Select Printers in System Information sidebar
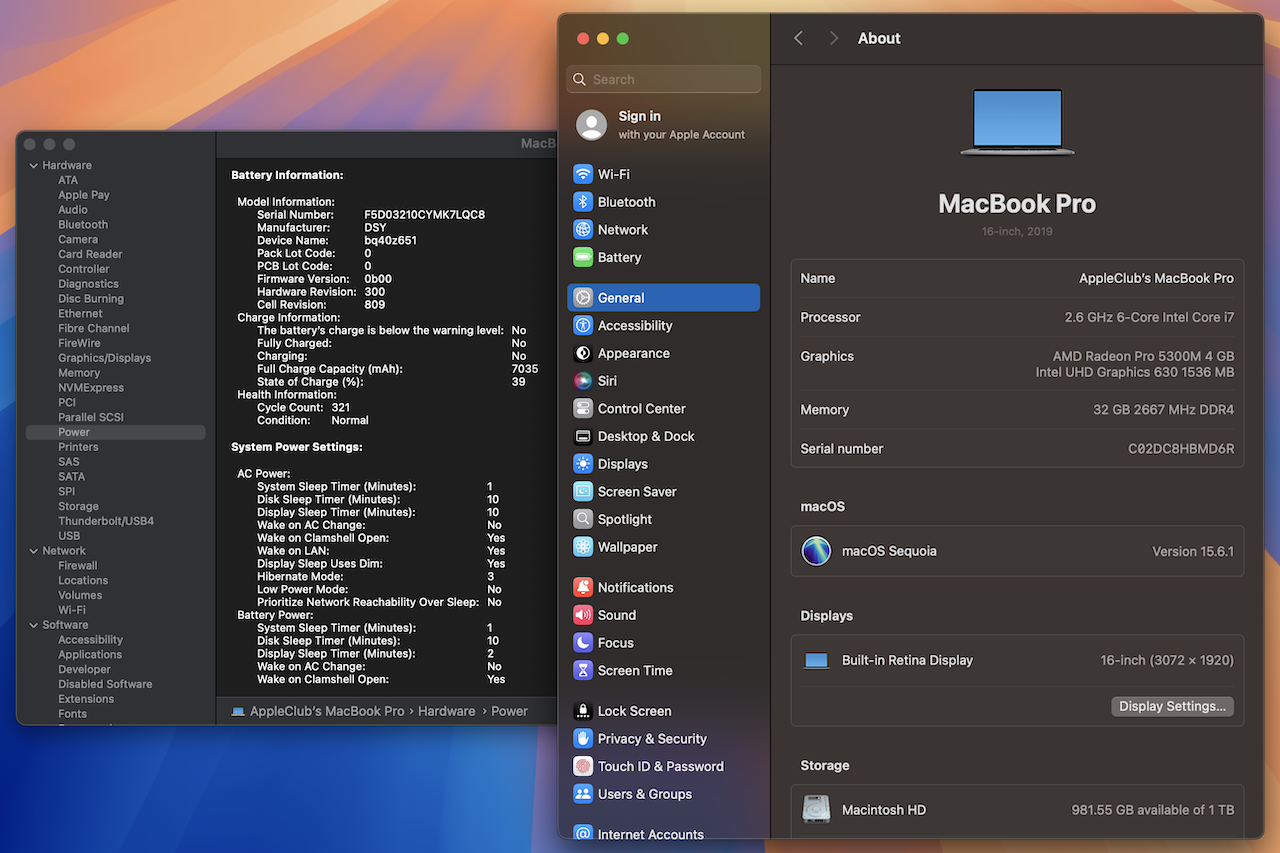Screen dimensions: 1280x853 point(78,447)
